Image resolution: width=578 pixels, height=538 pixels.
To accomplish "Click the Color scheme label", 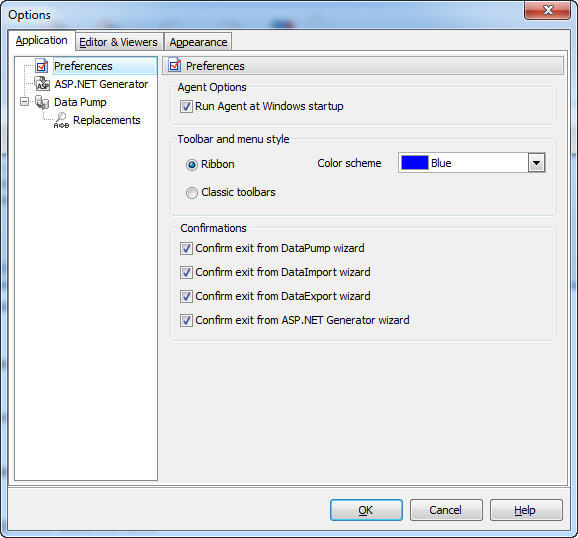I will (349, 163).
